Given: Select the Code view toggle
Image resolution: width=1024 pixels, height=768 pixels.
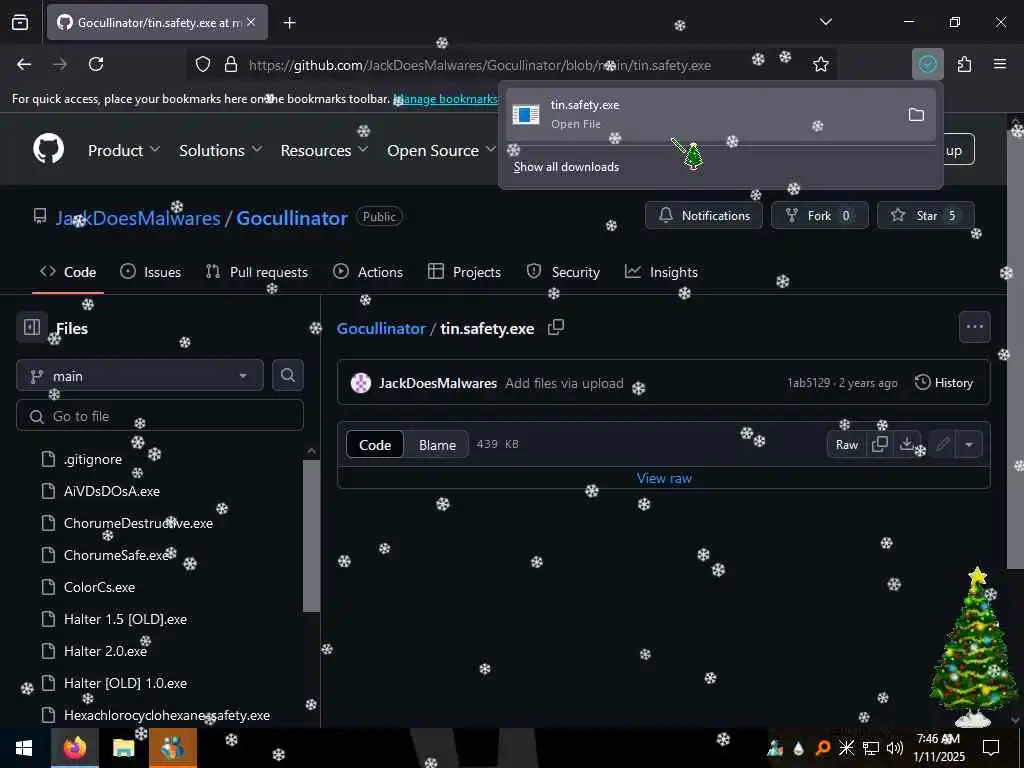Looking at the screenshot, I should [375, 445].
